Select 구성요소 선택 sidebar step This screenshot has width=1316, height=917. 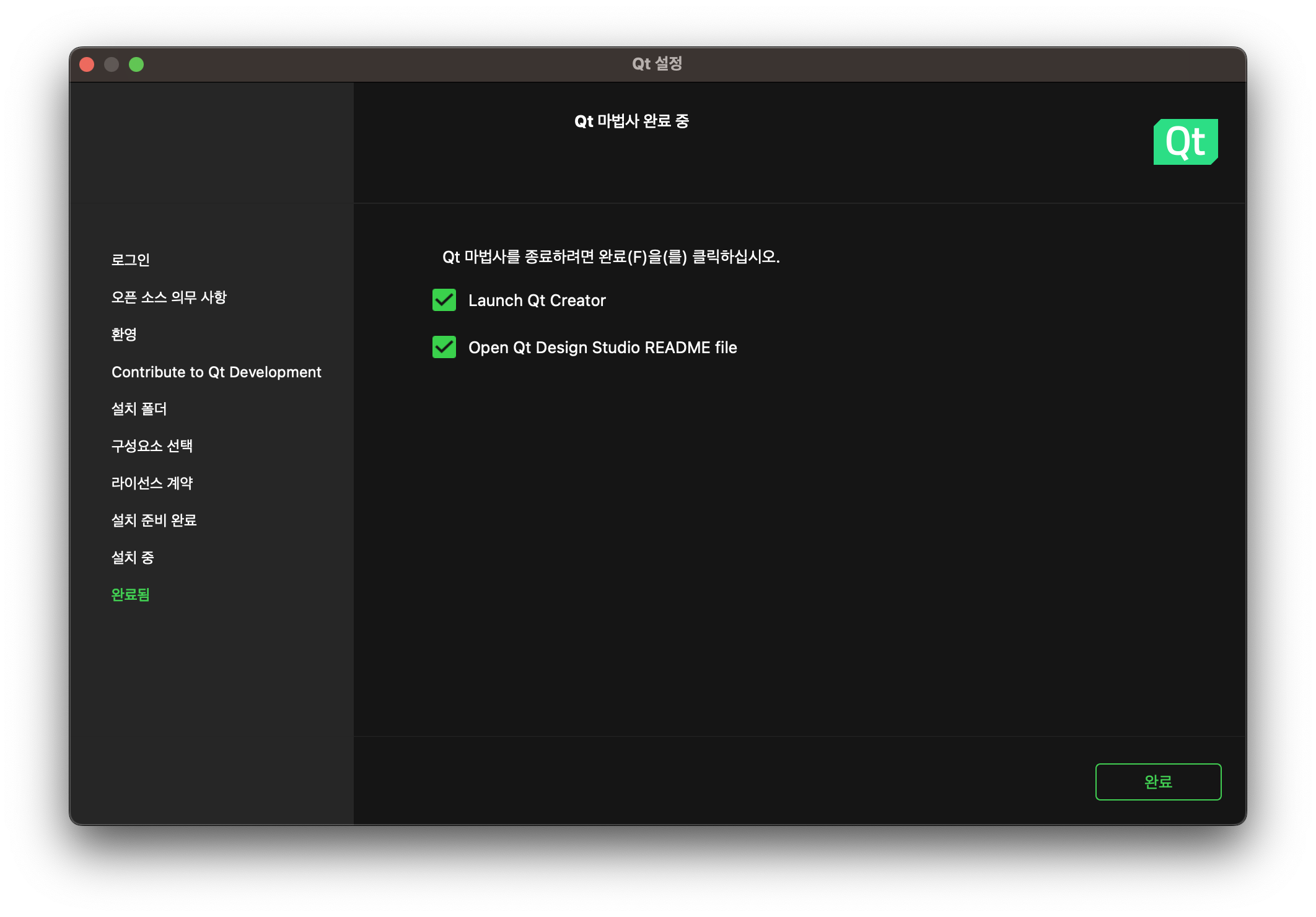point(152,446)
